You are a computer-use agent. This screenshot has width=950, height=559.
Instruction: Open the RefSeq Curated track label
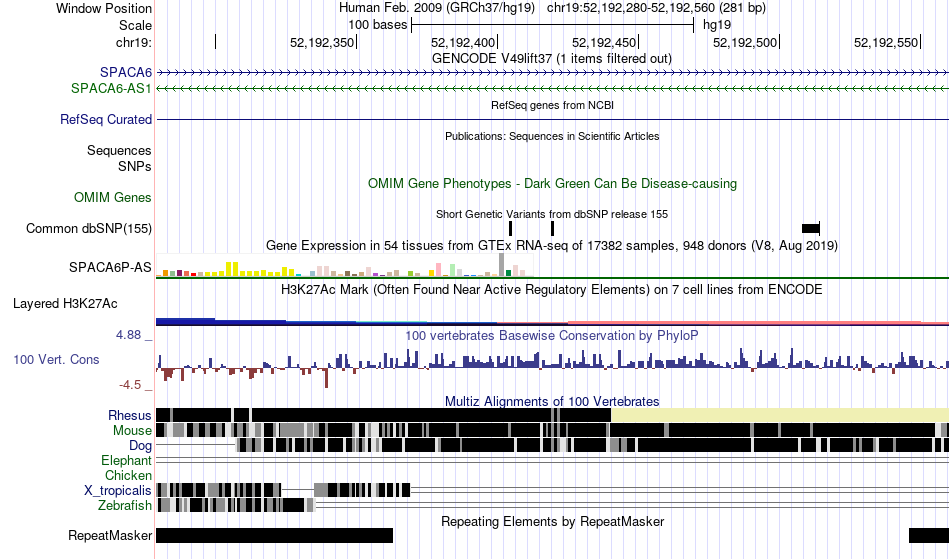(x=106, y=119)
